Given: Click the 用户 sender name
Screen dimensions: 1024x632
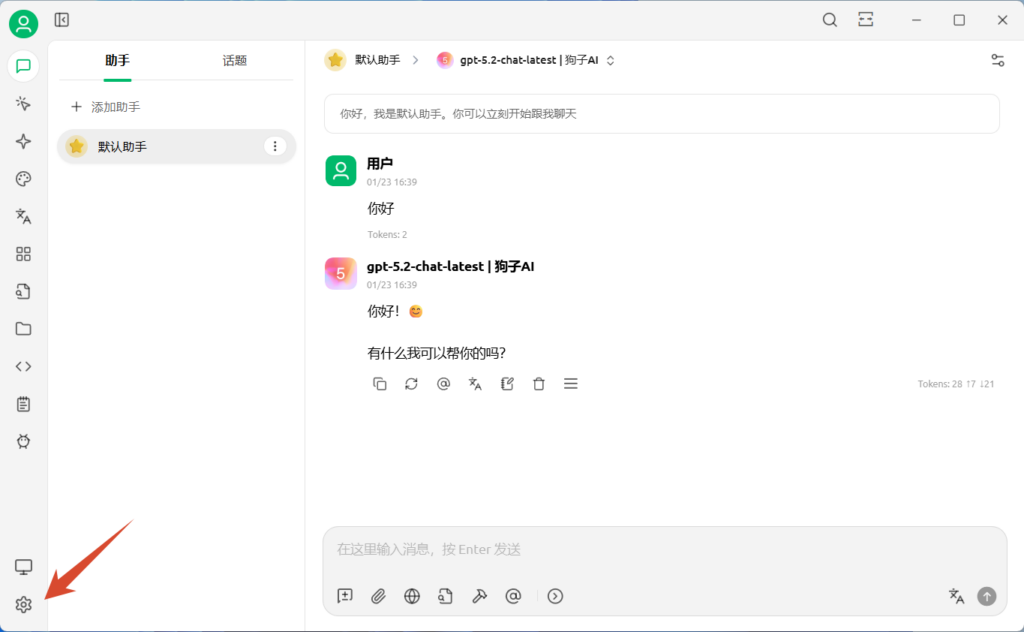Looking at the screenshot, I should (x=379, y=163).
